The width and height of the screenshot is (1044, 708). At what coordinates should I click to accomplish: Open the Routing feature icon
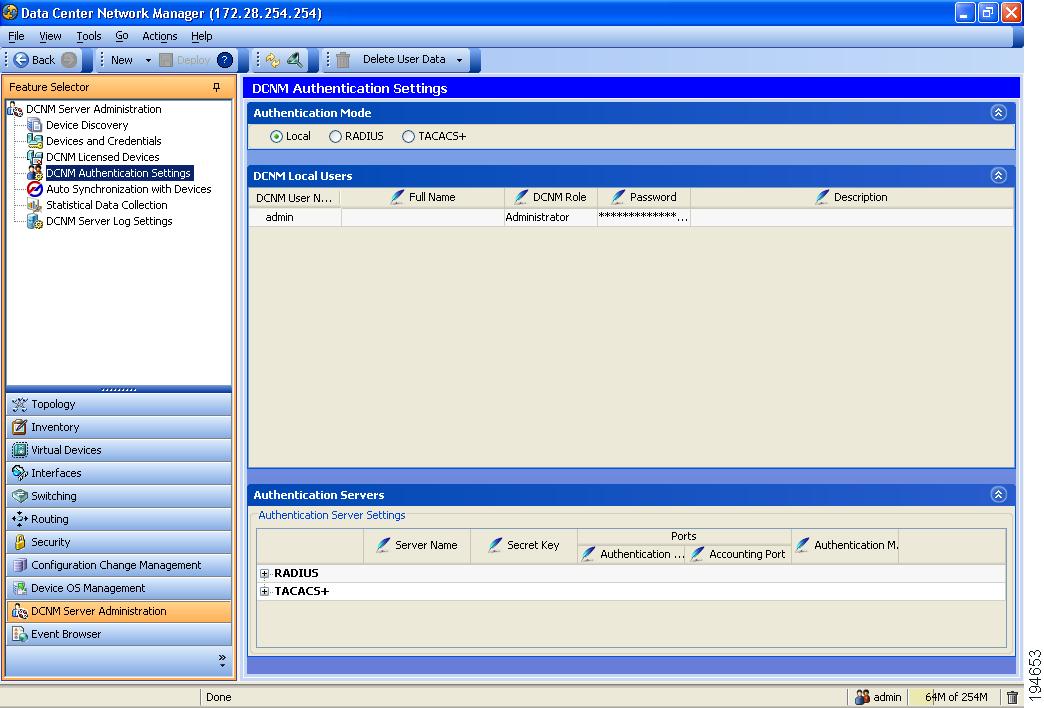[20, 520]
